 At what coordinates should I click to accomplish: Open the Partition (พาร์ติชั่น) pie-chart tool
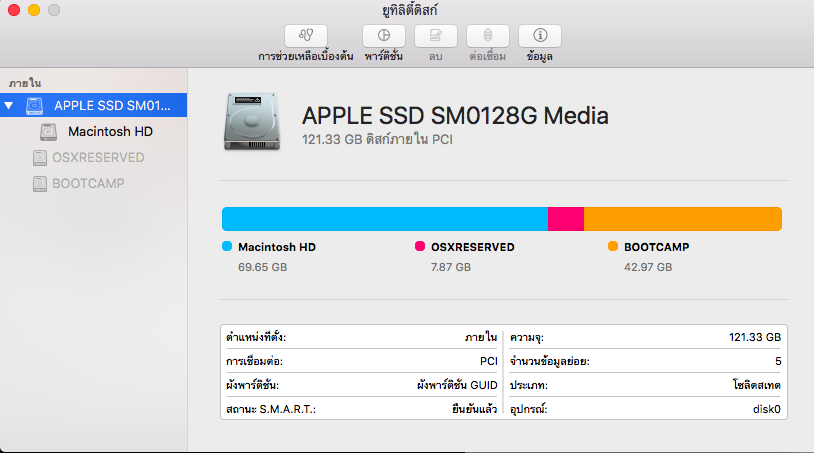(384, 35)
